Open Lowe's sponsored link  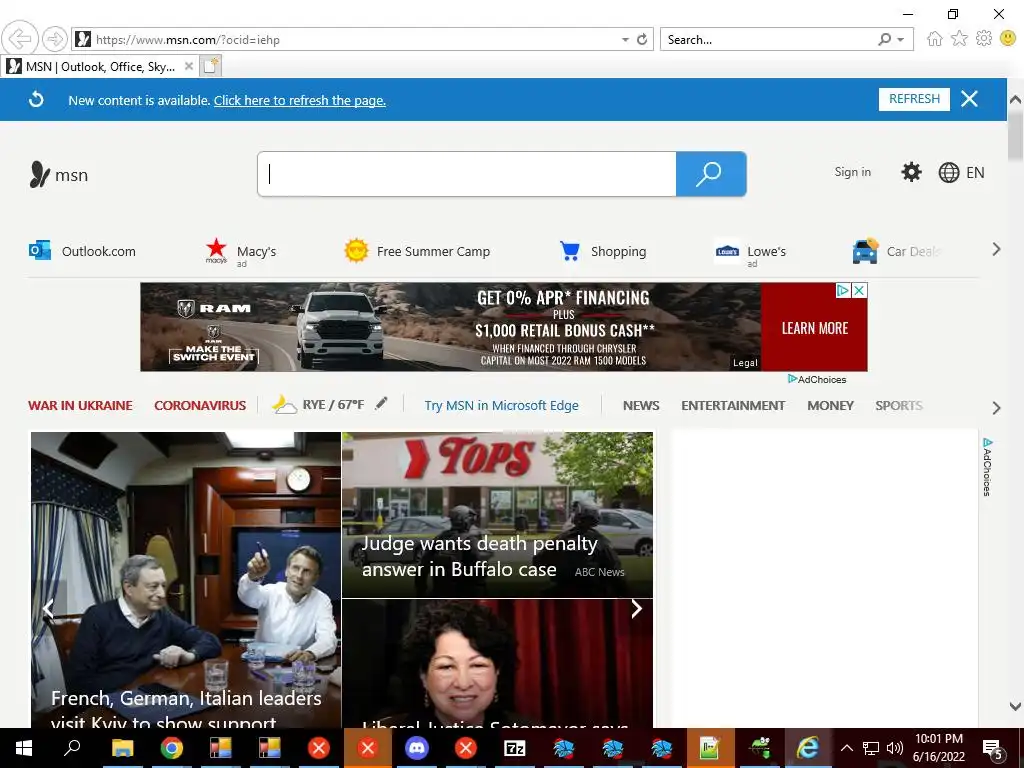[750, 253]
